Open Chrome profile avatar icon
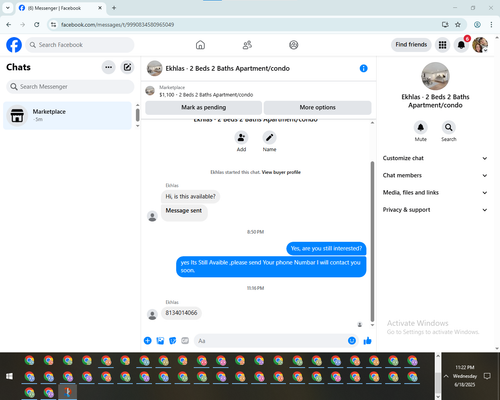This screenshot has height=400, width=500. [x=477, y=25]
